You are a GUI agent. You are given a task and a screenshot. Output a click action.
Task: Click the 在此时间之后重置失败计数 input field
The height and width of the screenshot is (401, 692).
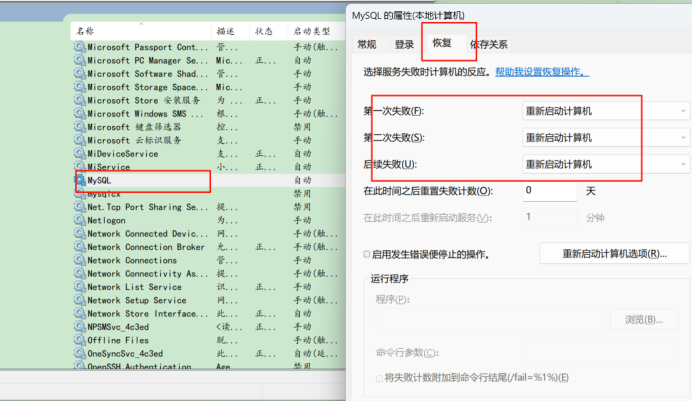(548, 190)
